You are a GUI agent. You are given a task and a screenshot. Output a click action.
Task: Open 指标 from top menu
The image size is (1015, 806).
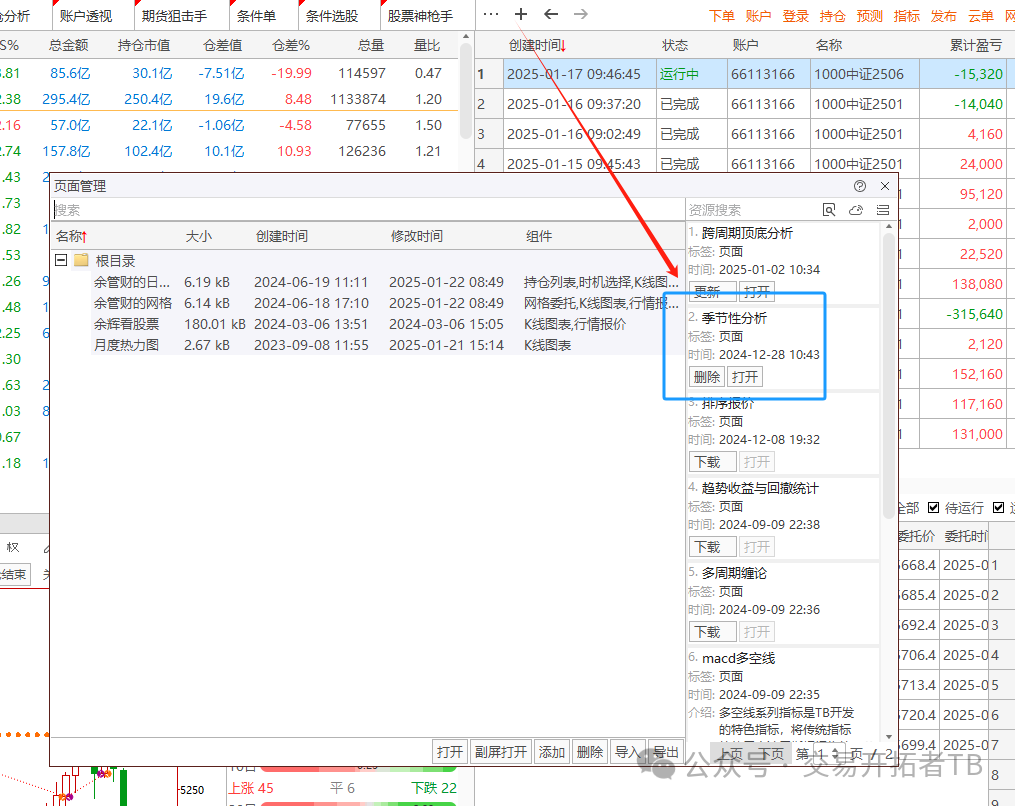point(906,16)
